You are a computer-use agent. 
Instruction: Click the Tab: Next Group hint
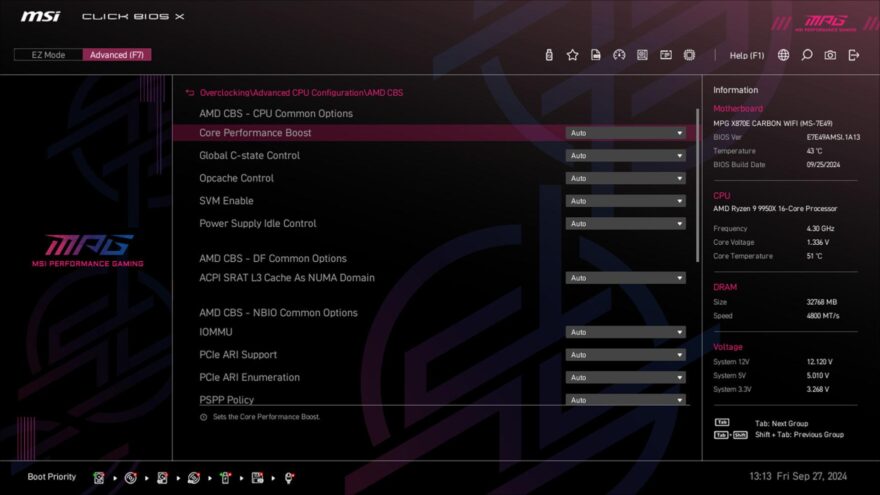pos(781,424)
